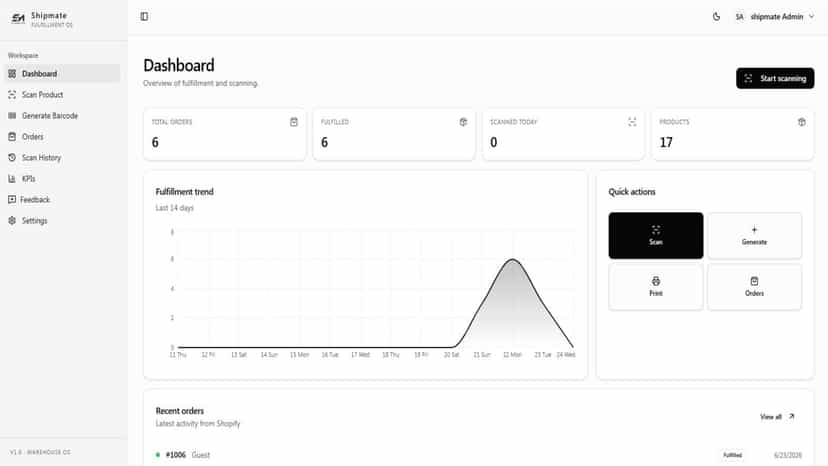The image size is (828, 466).
Task: Open KPIs in the sidebar
Action: pyautogui.click(x=62, y=179)
